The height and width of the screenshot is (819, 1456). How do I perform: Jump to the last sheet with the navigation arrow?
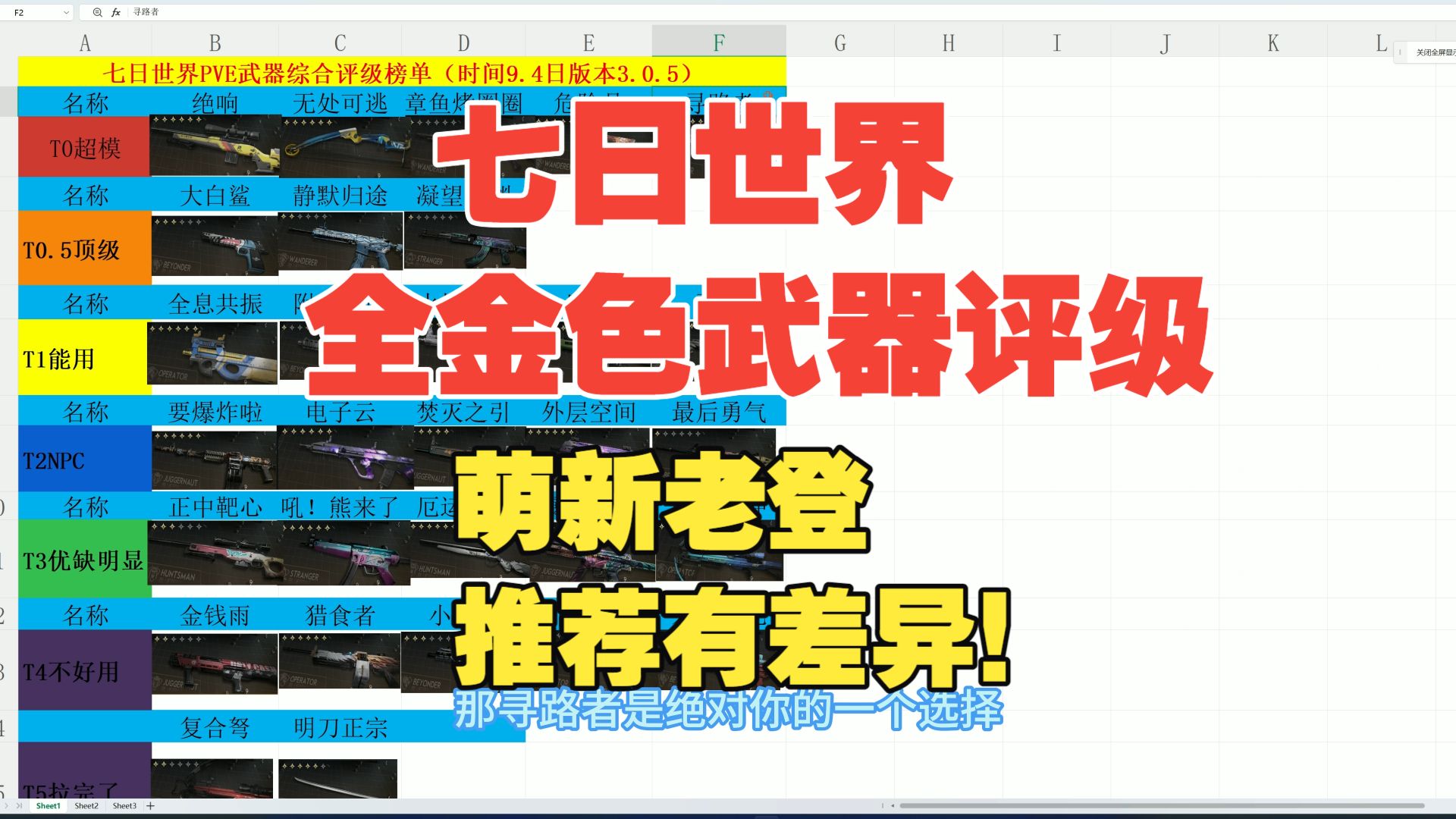coord(20,805)
